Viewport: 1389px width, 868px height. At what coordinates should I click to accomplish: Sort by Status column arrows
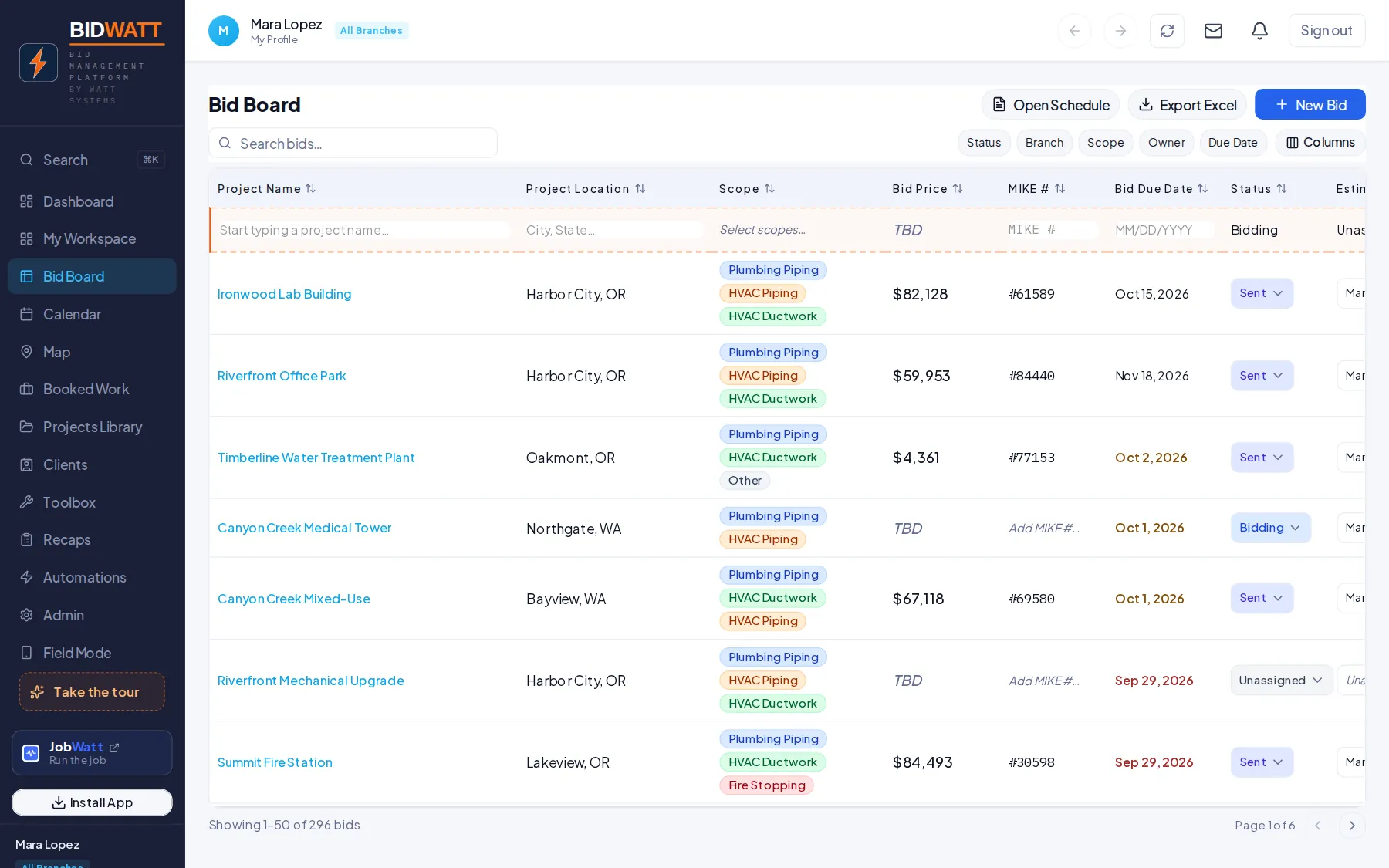pos(1282,188)
